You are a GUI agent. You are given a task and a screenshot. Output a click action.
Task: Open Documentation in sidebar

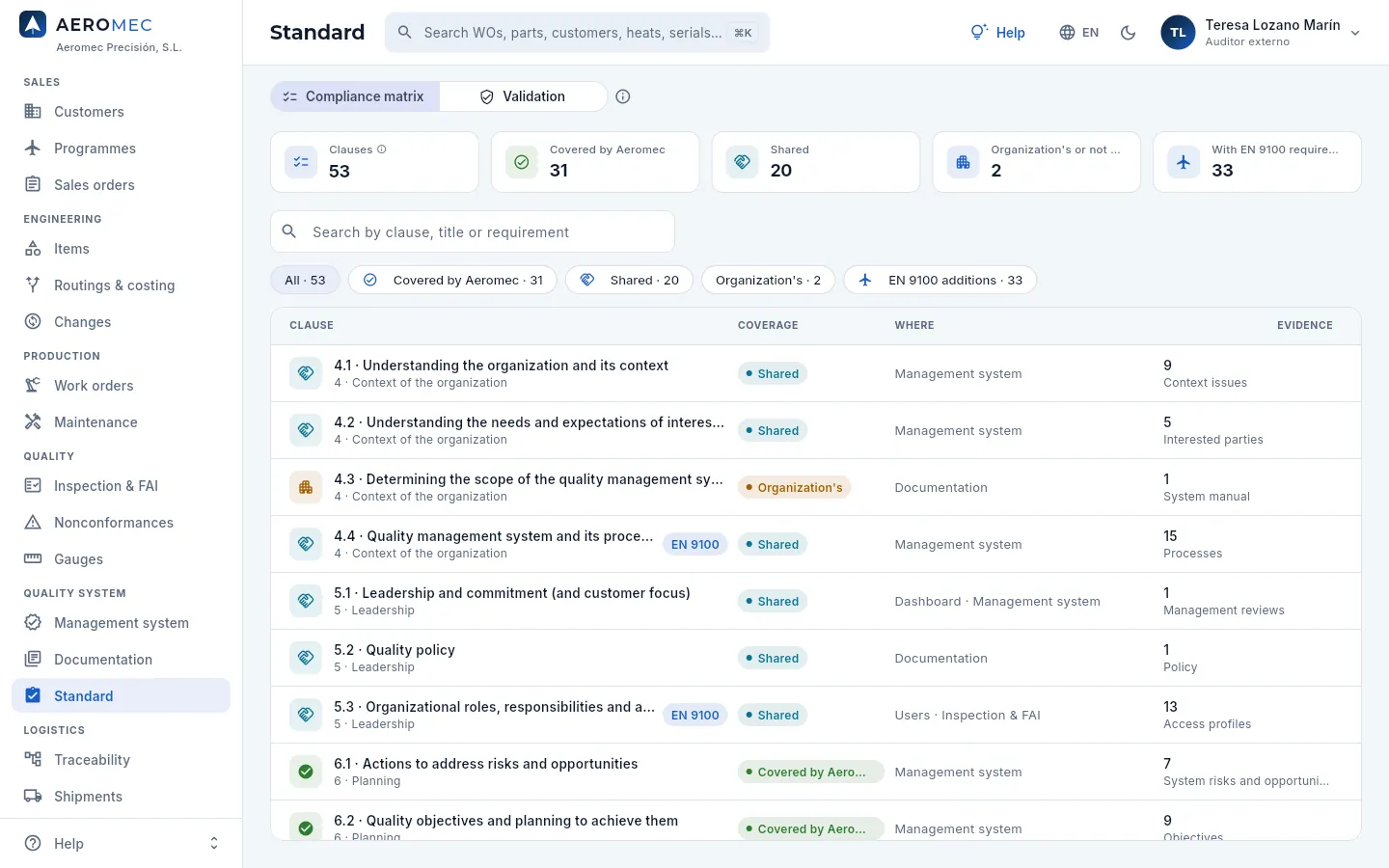(x=121, y=660)
